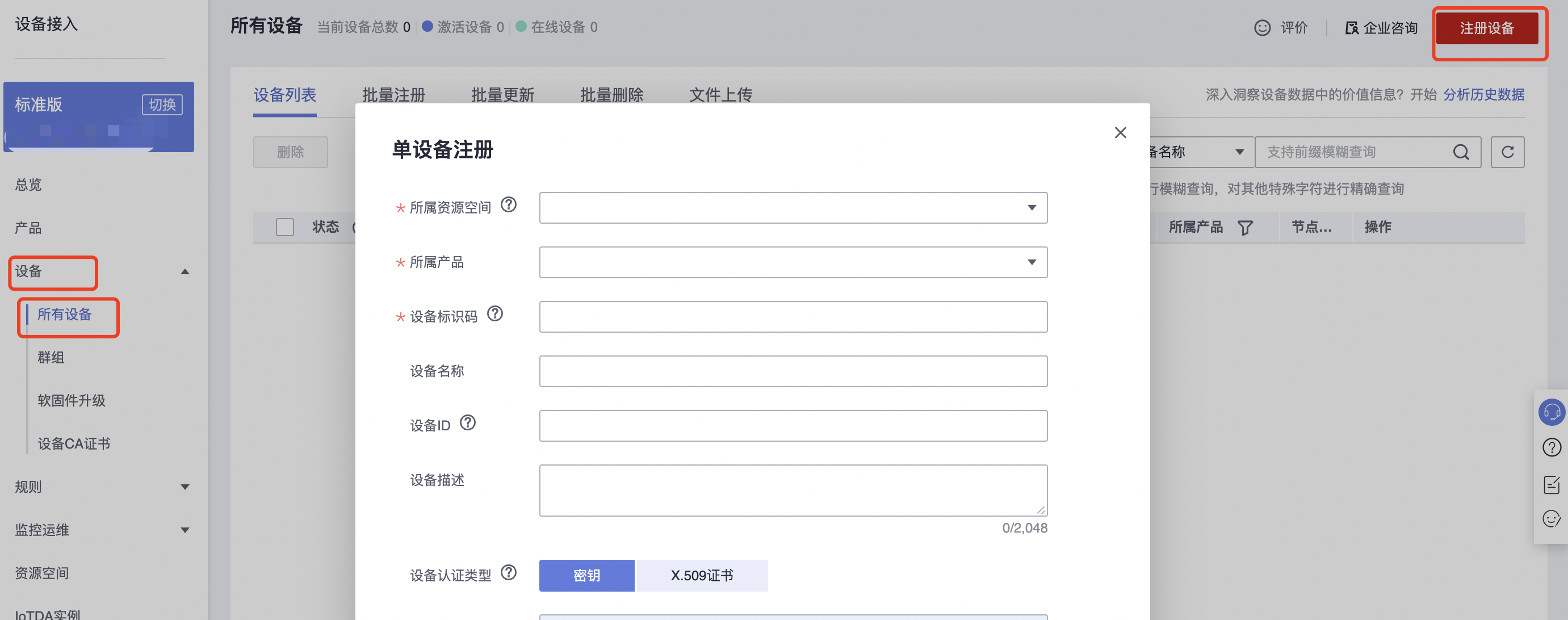Switch to 批量删除 tab

[611, 95]
